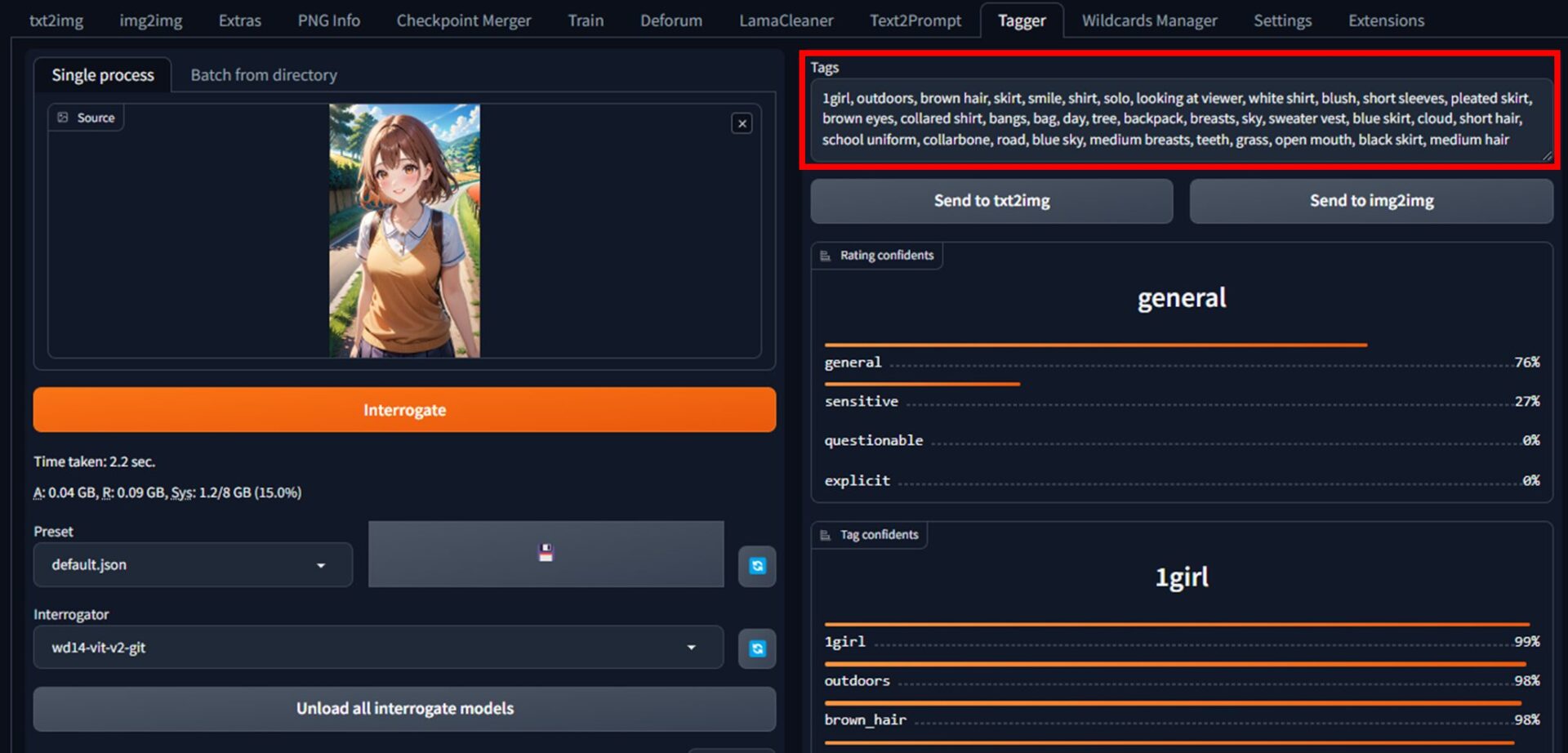Click the Source image label icon
Screen dimensions: 1568x753
click(63, 118)
